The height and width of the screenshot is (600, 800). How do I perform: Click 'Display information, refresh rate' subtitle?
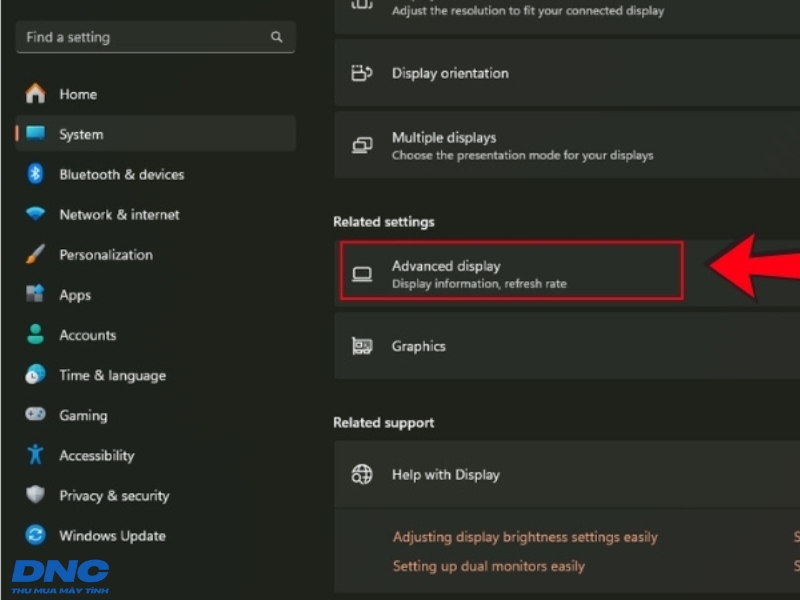click(479, 284)
